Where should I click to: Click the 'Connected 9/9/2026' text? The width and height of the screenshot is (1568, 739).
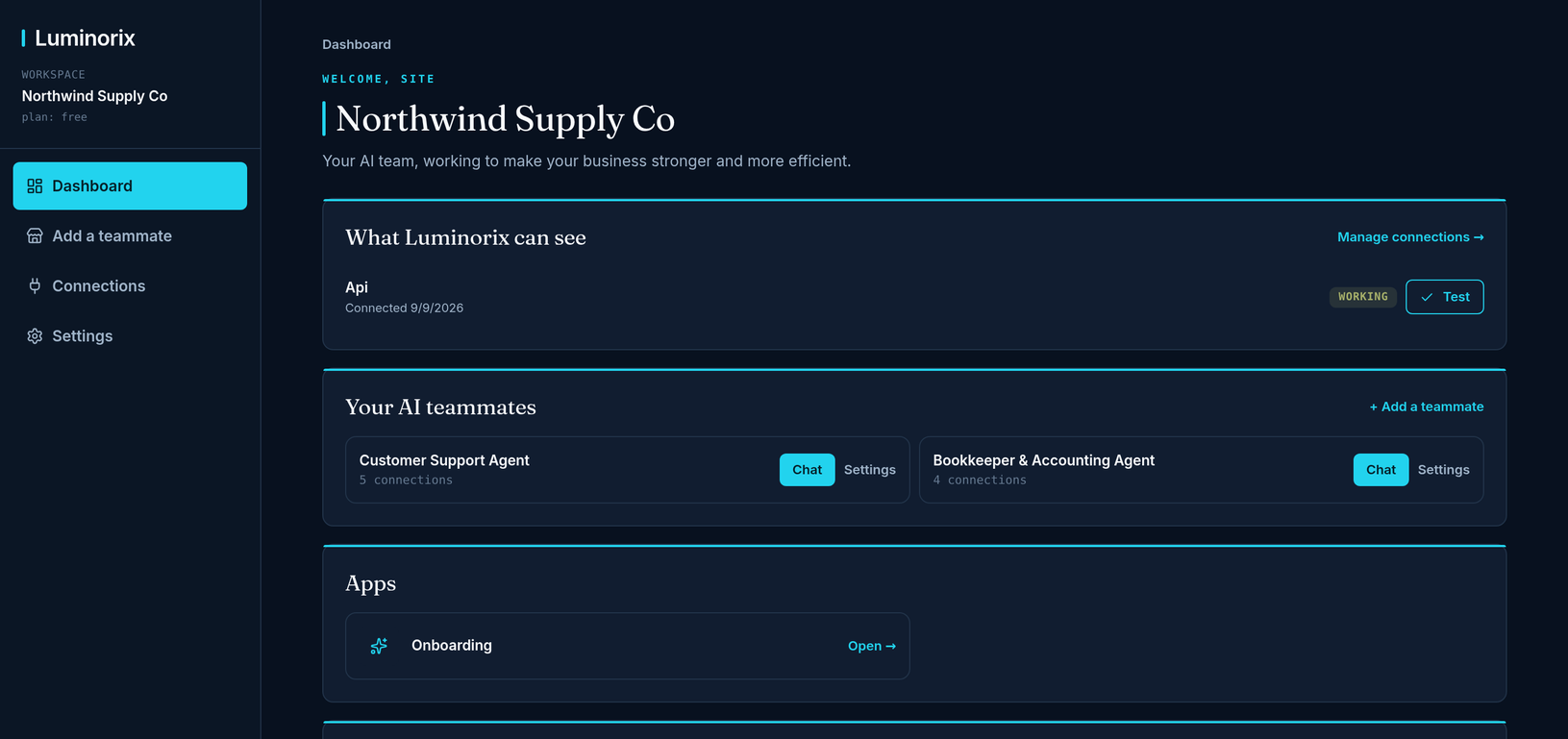tap(404, 308)
